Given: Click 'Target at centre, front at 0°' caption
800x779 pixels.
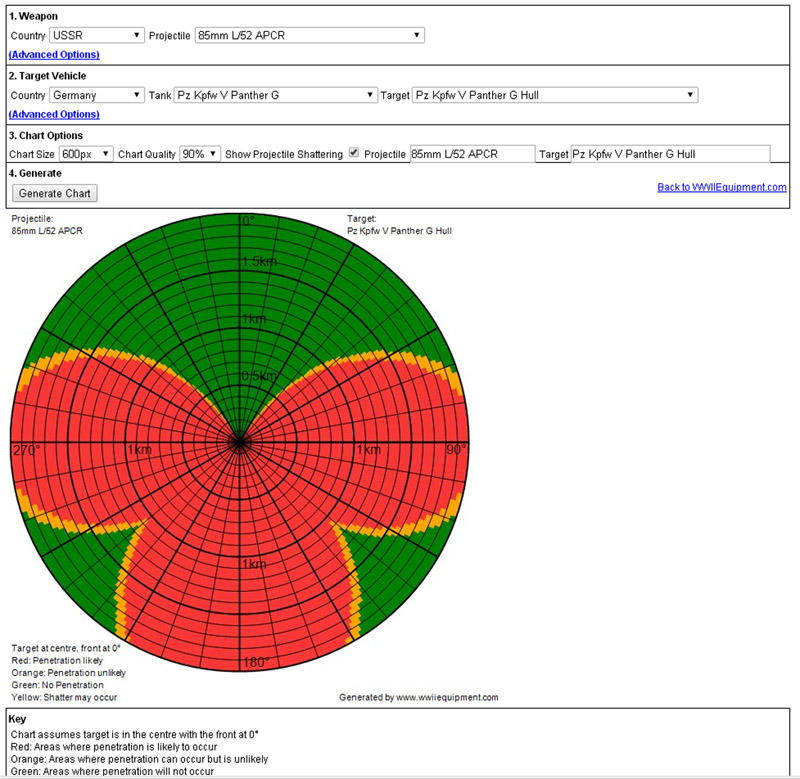Looking at the screenshot, I should tap(66, 648).
